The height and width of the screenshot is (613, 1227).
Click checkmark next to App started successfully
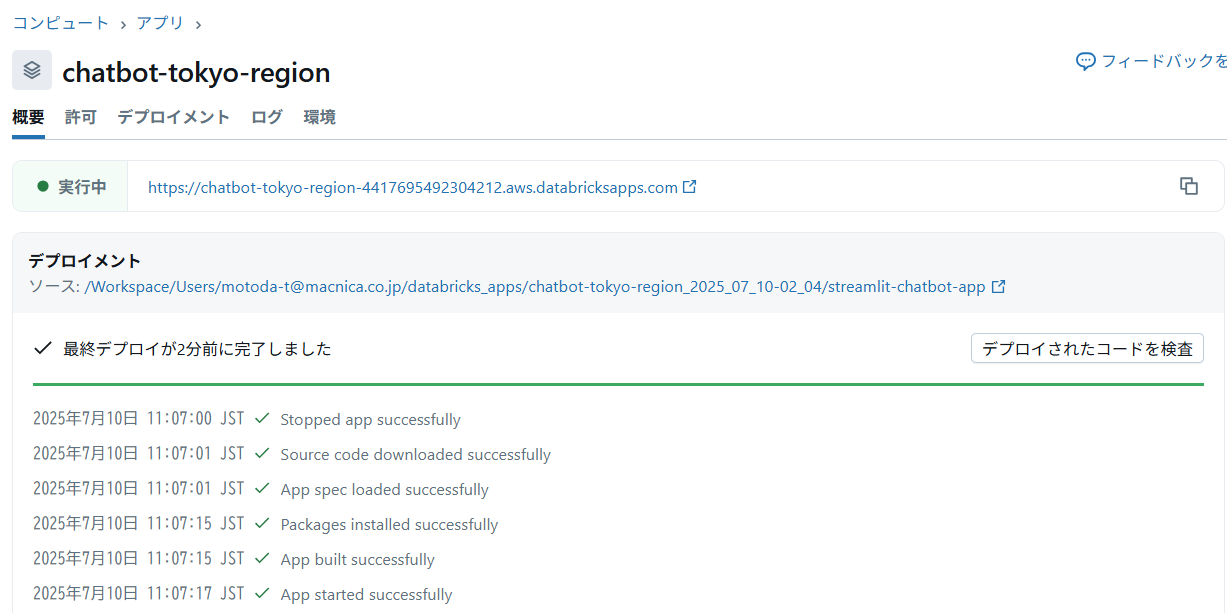(262, 594)
